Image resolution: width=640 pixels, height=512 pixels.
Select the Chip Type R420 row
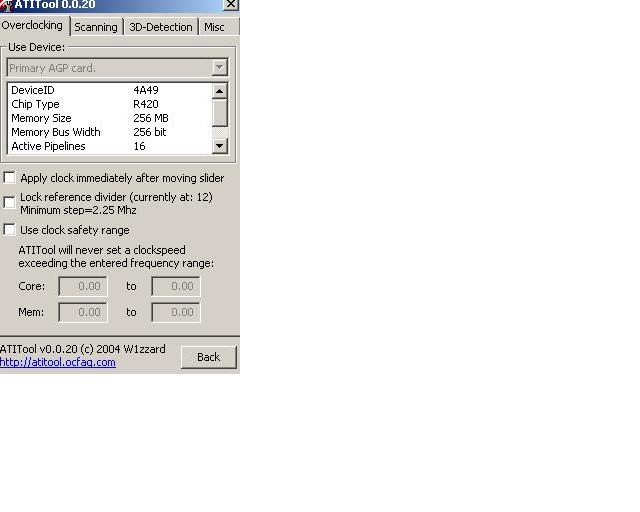click(x=110, y=104)
